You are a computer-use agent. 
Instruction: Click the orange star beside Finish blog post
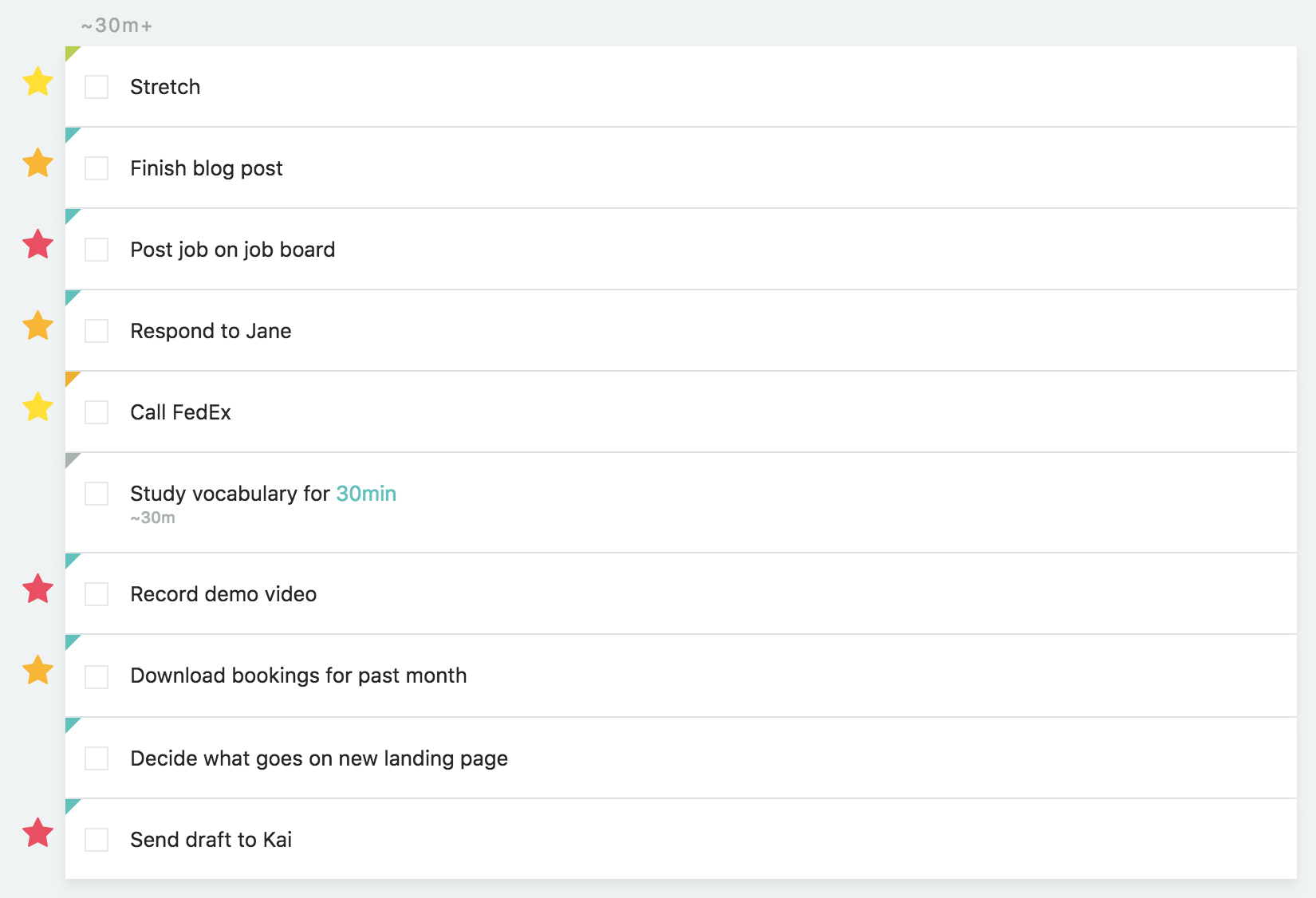(x=37, y=163)
